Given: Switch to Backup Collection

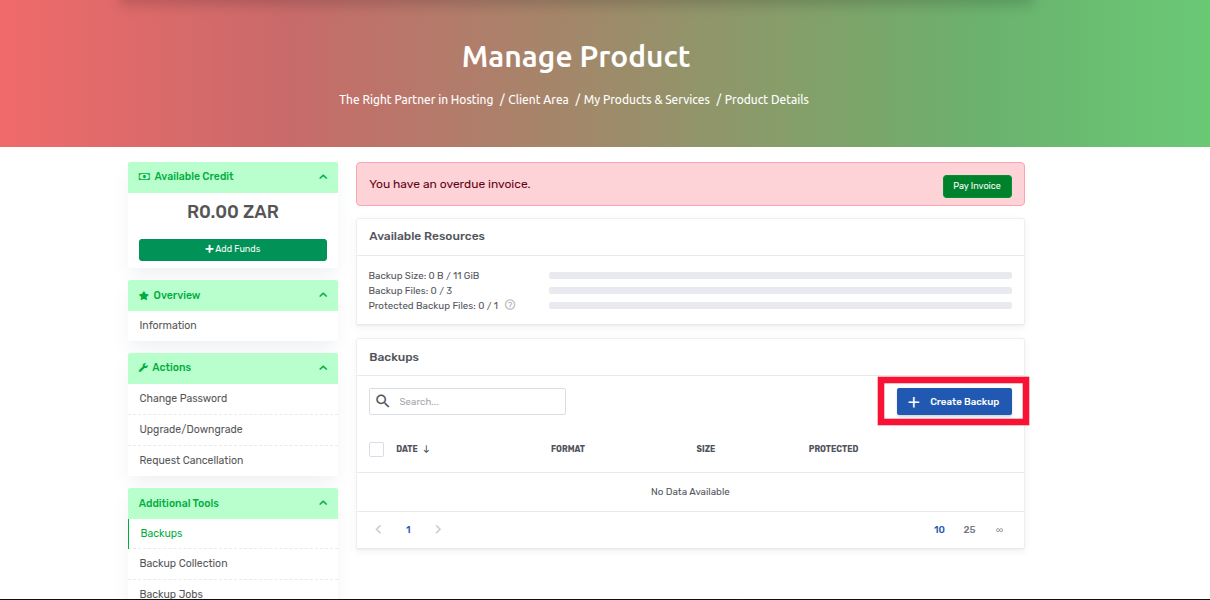Looking at the screenshot, I should [x=183, y=563].
